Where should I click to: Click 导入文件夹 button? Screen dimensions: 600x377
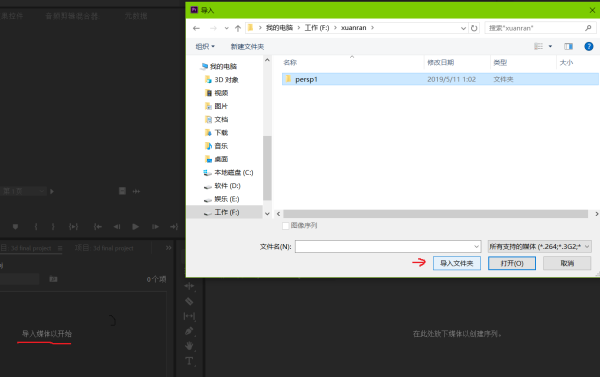click(457, 263)
